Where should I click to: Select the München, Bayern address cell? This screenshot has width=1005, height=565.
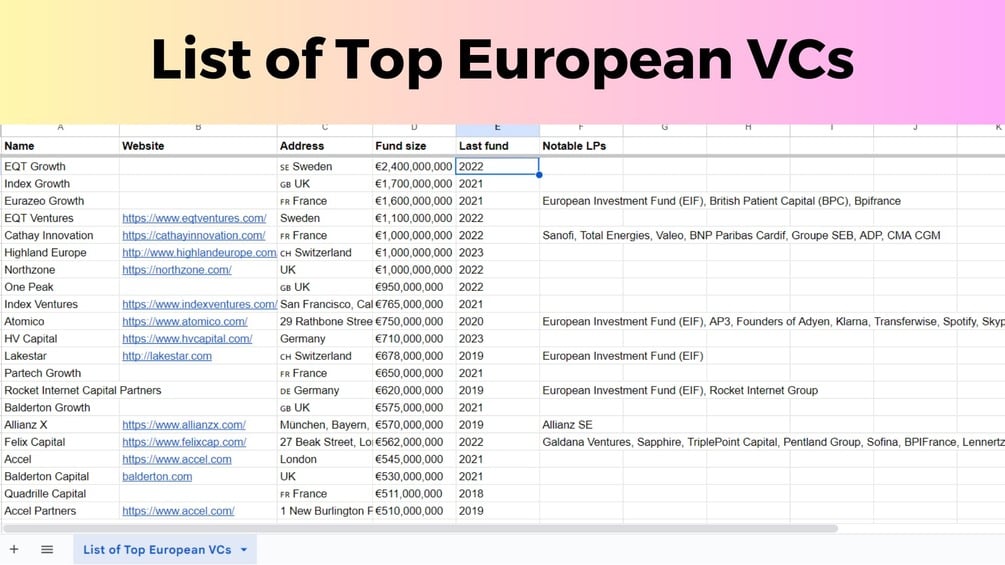tap(325, 425)
